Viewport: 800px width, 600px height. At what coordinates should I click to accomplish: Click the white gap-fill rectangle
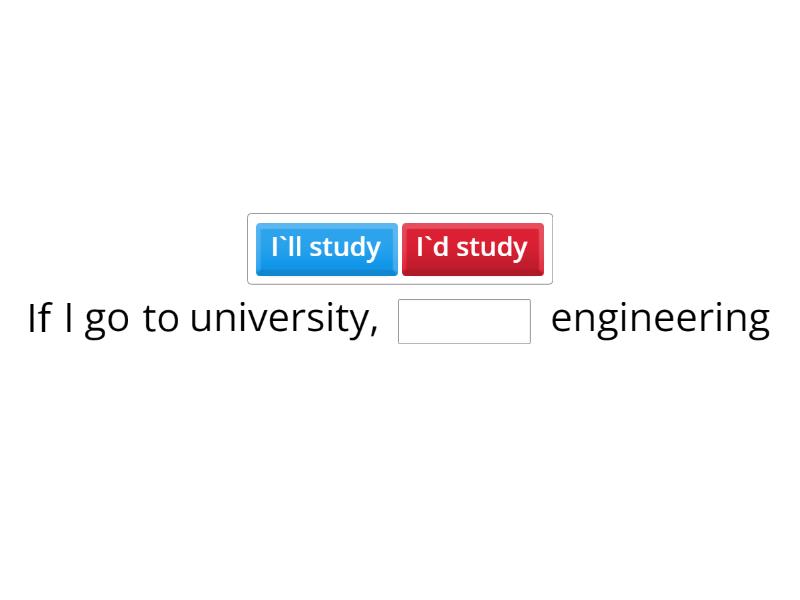[464, 321]
